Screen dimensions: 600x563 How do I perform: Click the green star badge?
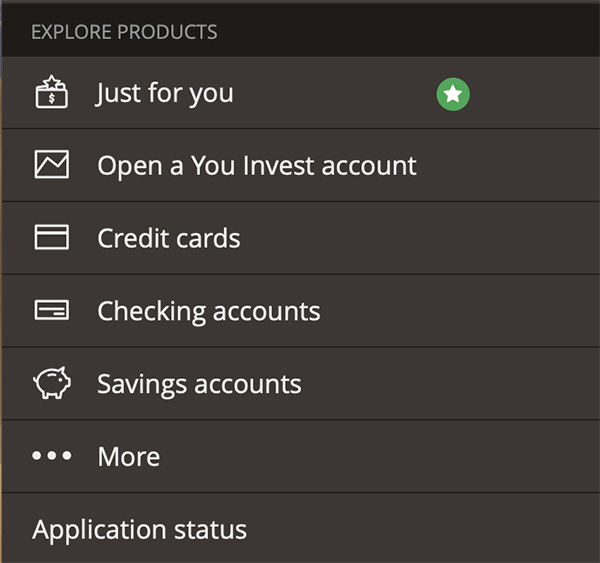pos(453,94)
